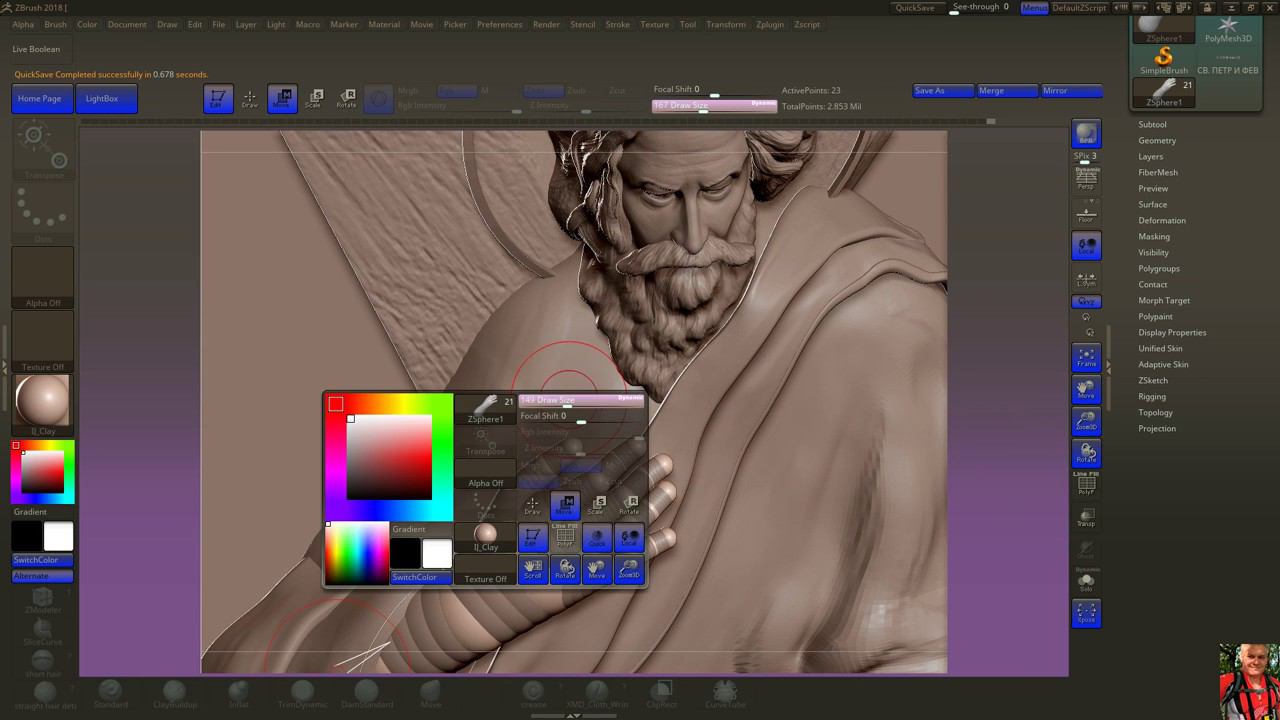Open the Brush menu
Screen dimensions: 1280x720
point(55,24)
